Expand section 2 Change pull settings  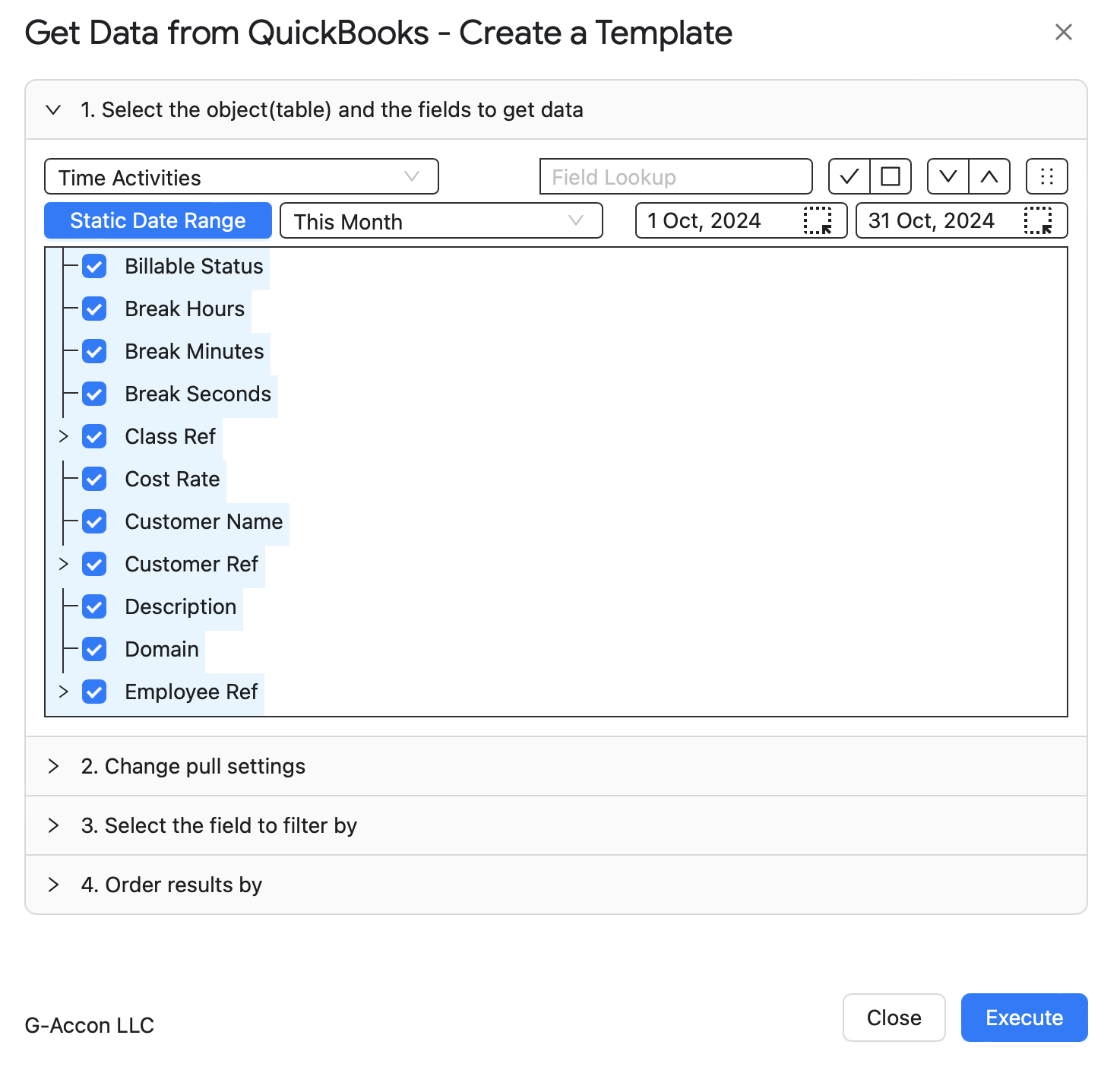[556, 766]
